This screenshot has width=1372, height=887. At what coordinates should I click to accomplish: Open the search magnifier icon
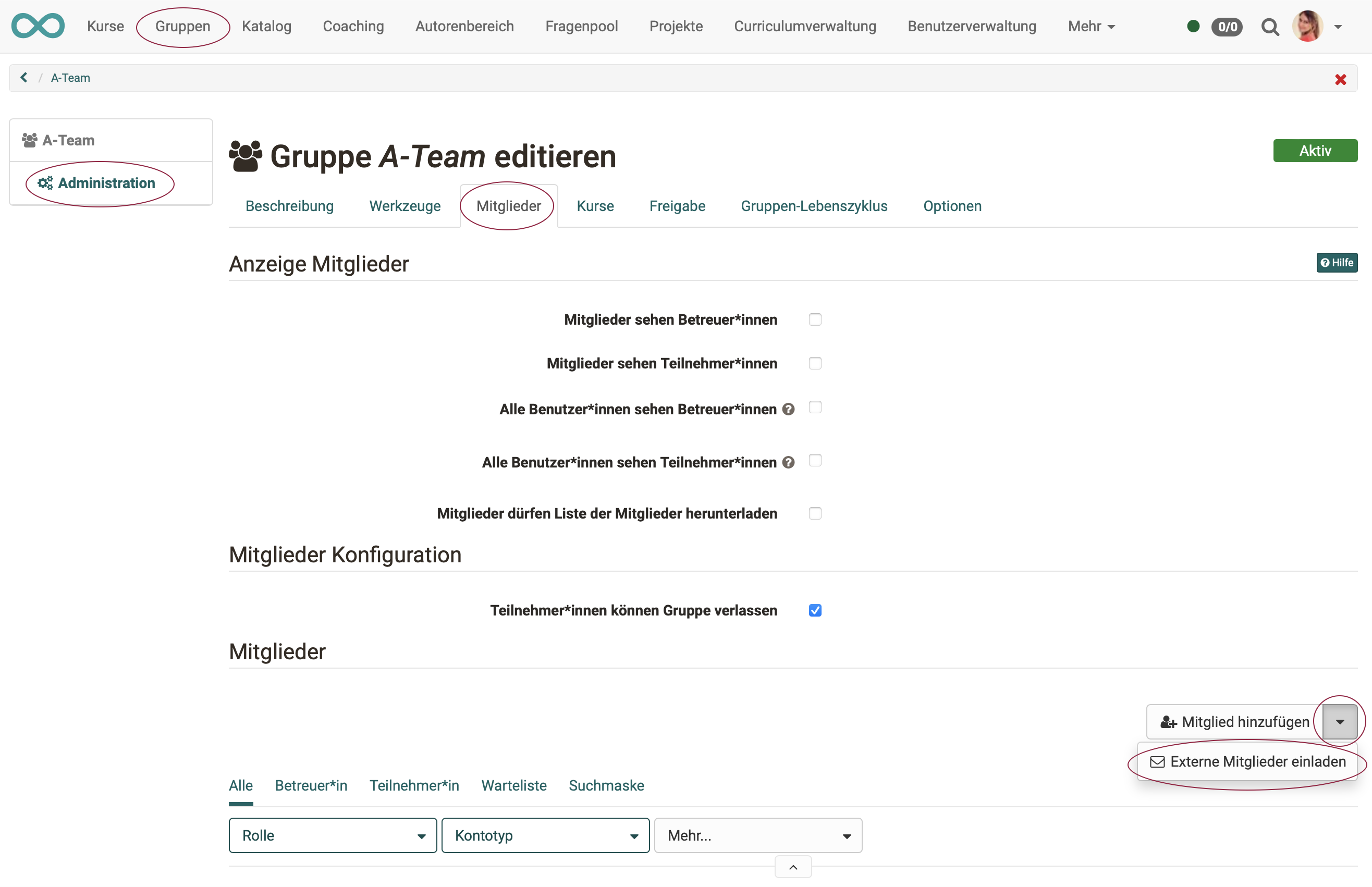click(x=1269, y=27)
